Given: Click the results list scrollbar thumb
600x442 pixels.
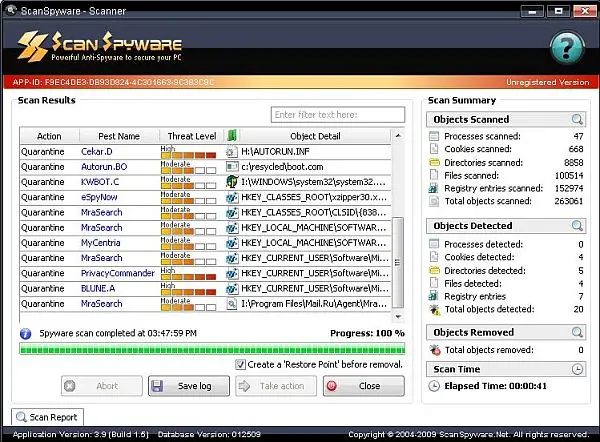Looking at the screenshot, I should click(x=398, y=263).
